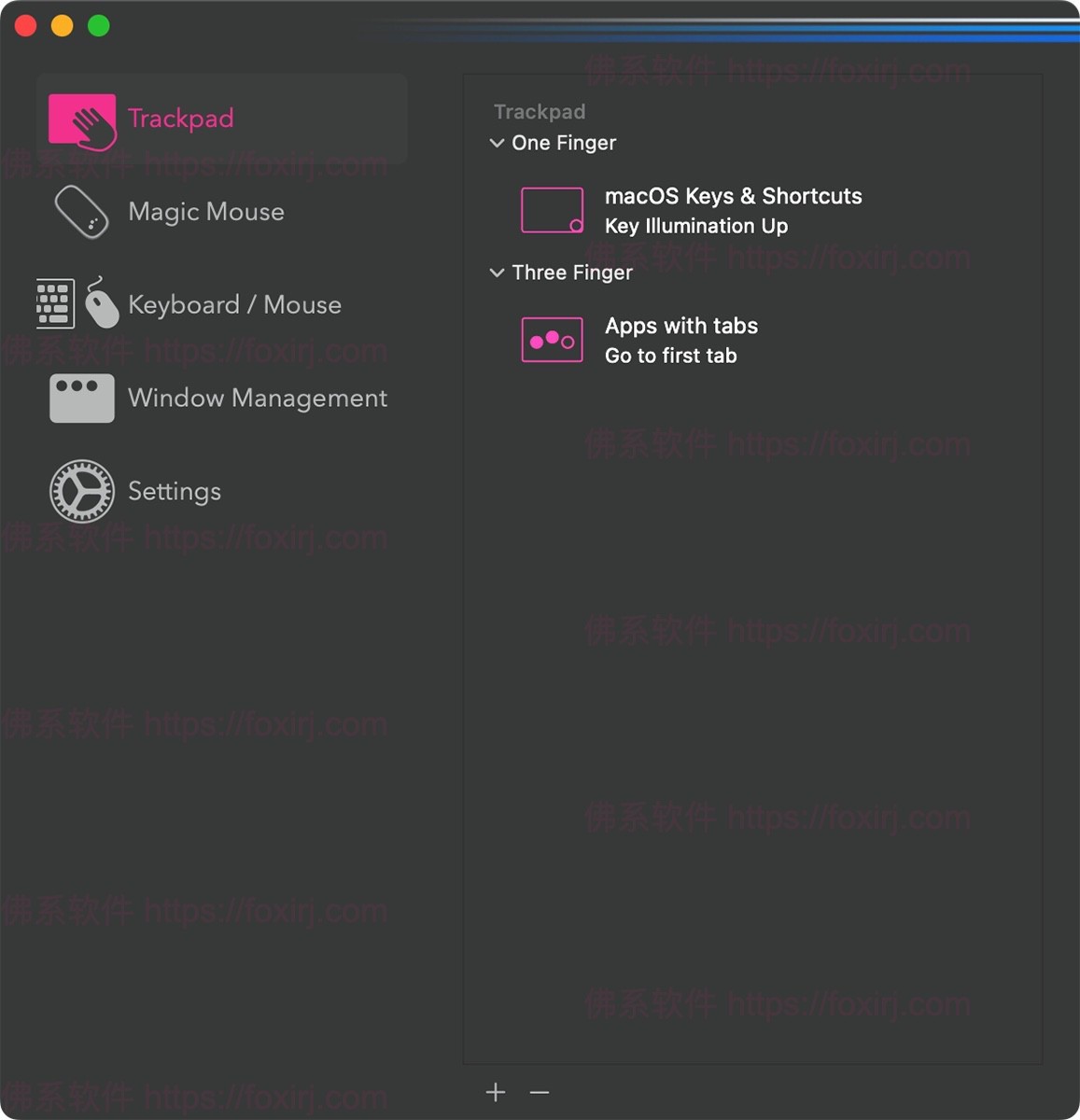The height and width of the screenshot is (1120, 1080).
Task: Click the Go to first tab action text
Action: click(670, 355)
